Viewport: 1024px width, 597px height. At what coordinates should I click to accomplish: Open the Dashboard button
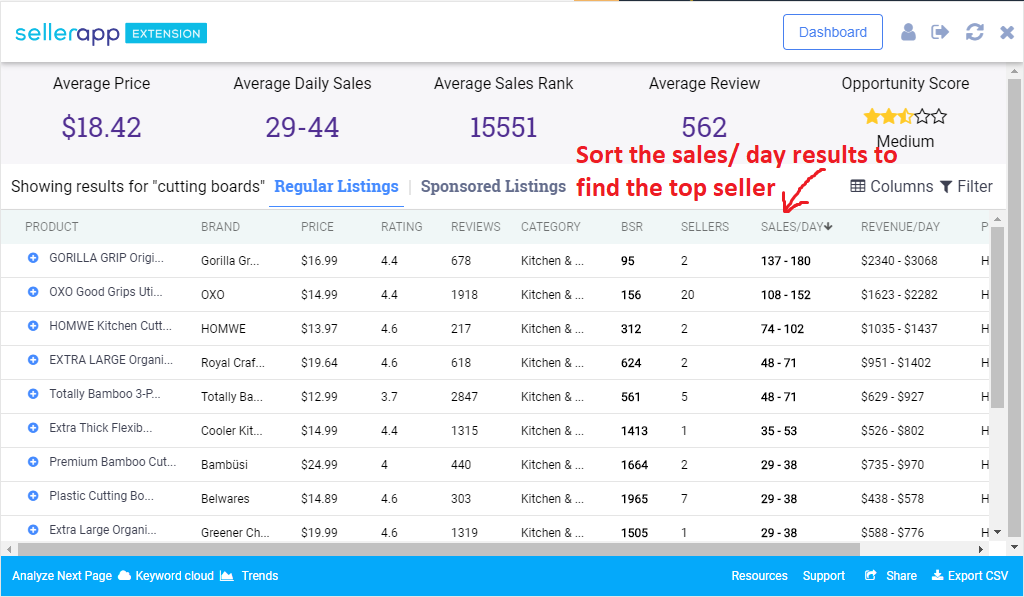click(x=833, y=32)
